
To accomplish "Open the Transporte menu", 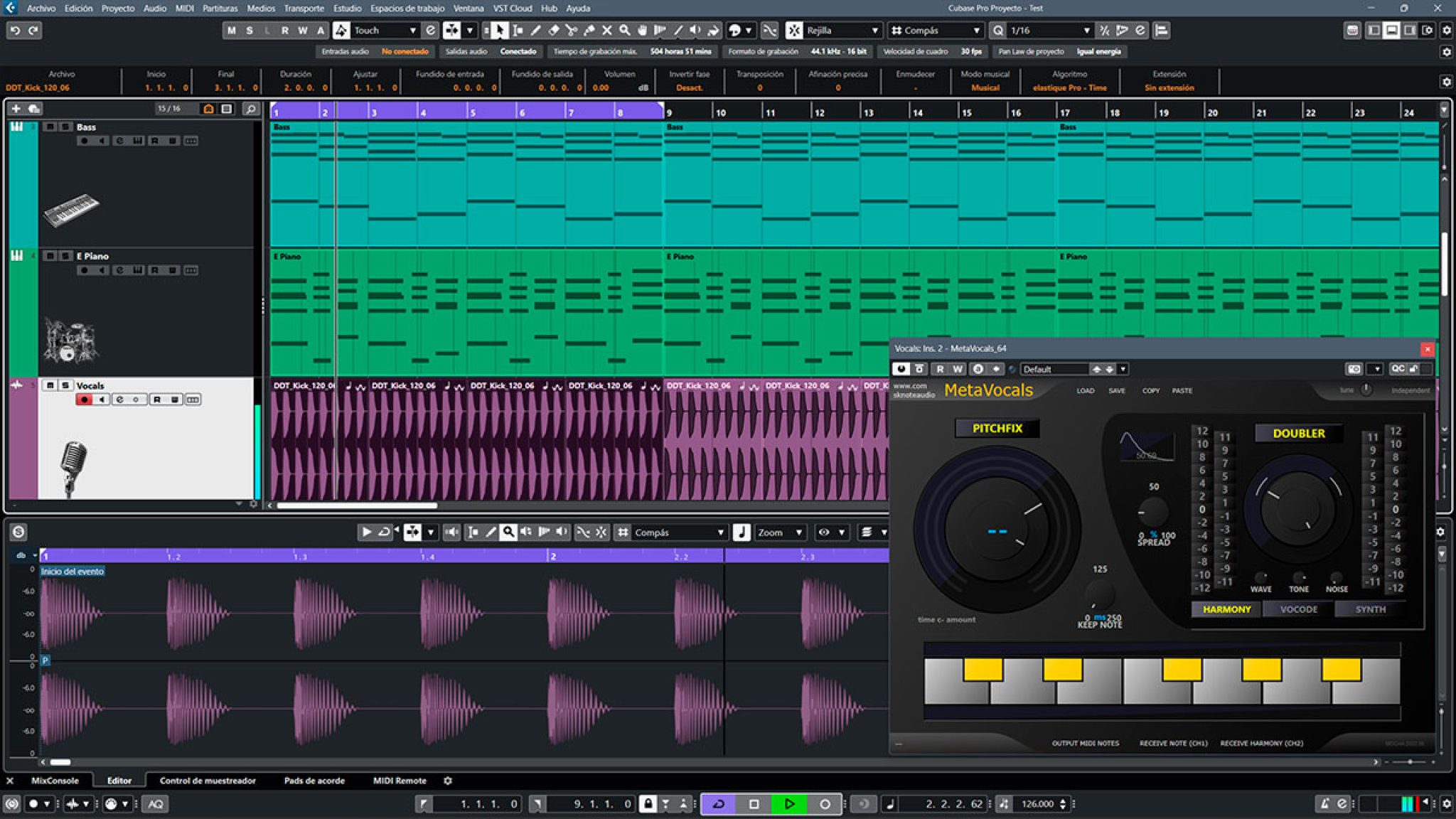I will tap(304, 9).
